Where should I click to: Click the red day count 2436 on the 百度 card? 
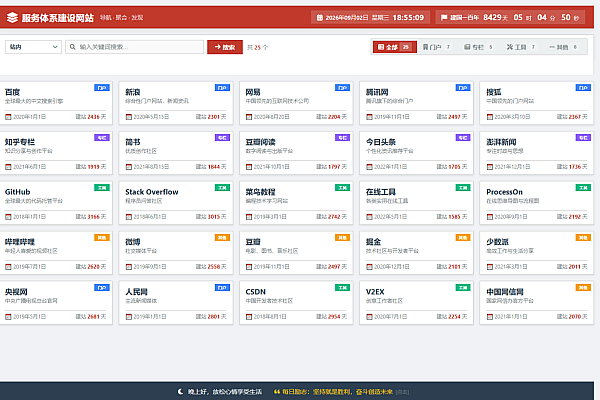click(93, 117)
